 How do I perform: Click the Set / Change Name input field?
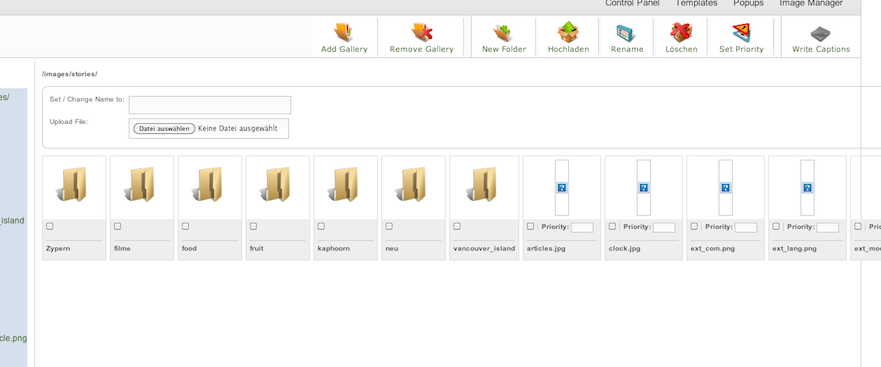pos(210,105)
